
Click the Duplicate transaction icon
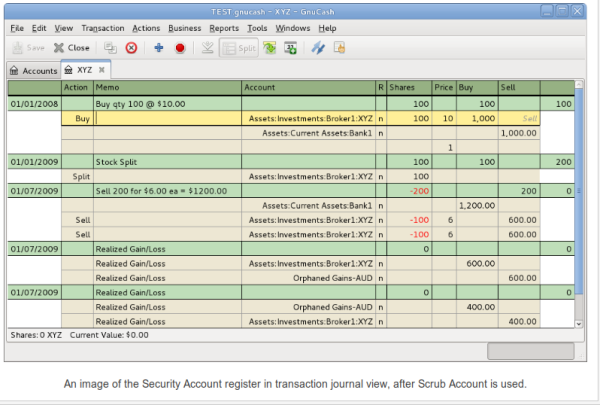point(110,48)
